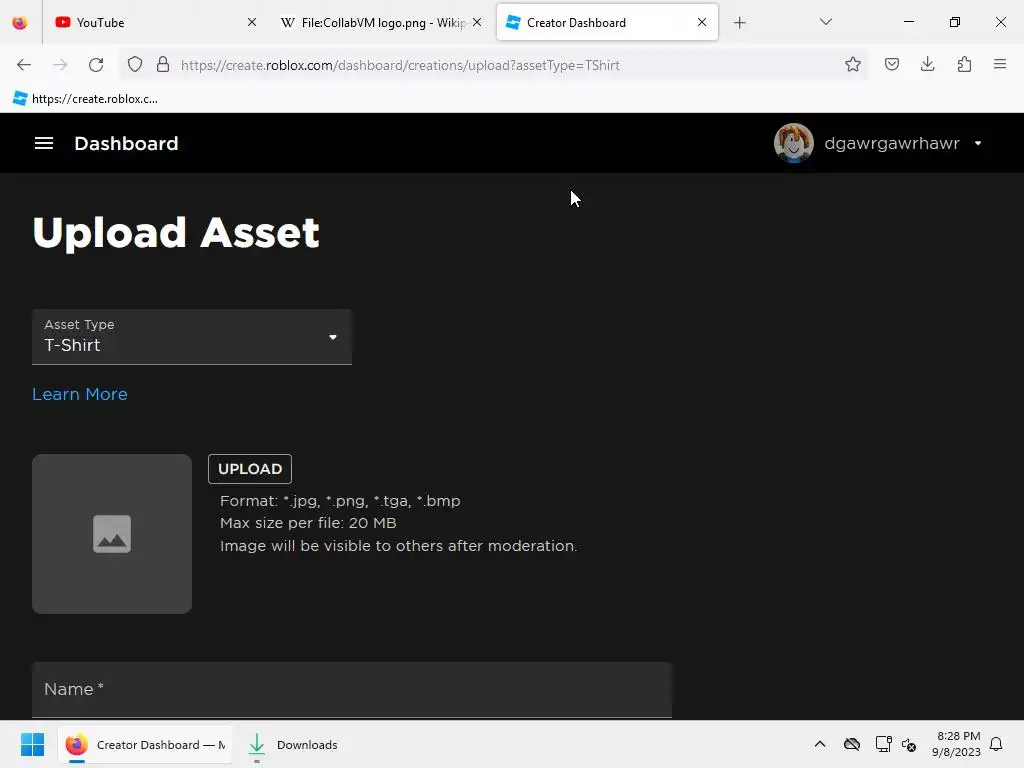Open the extensions puzzle icon
1024x768 pixels.
point(964,65)
